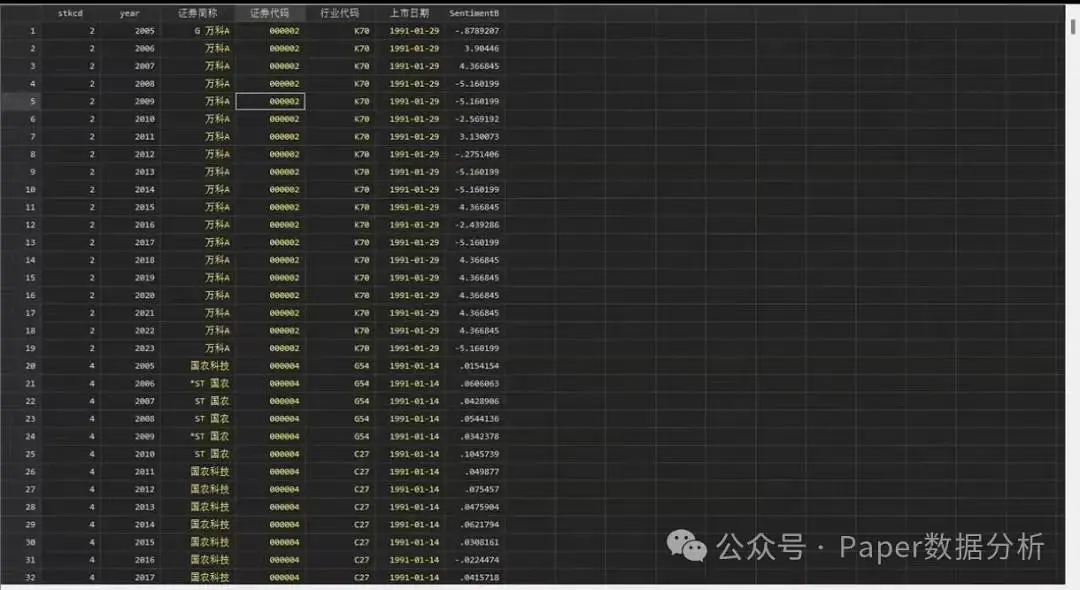Click the K70 industry code in row 1
Screen dimensions: 1080x590
pyautogui.click(x=362, y=31)
